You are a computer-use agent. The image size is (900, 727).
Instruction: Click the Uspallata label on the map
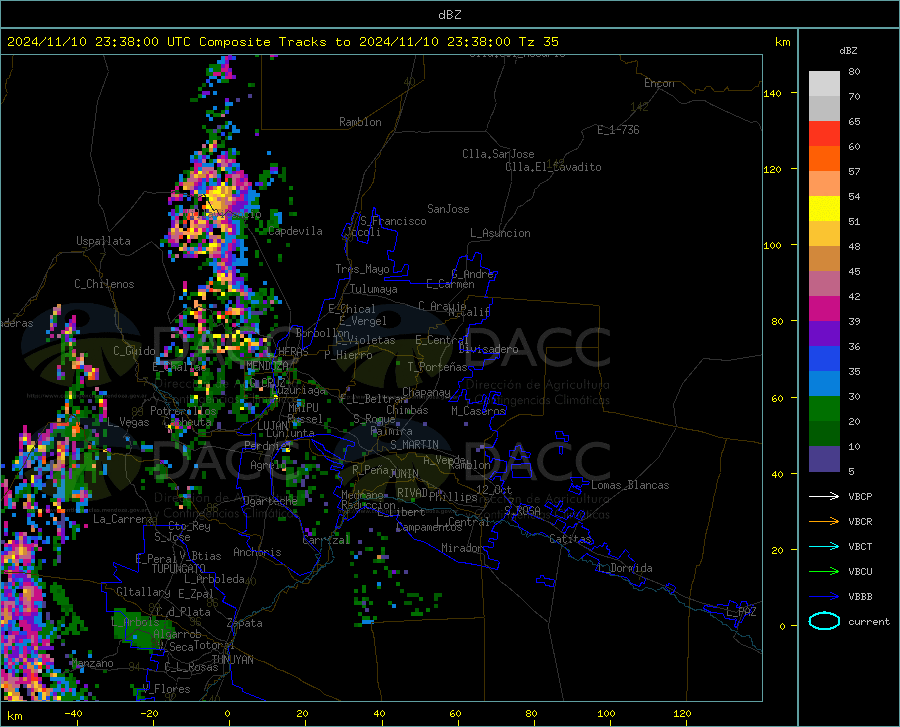point(103,241)
